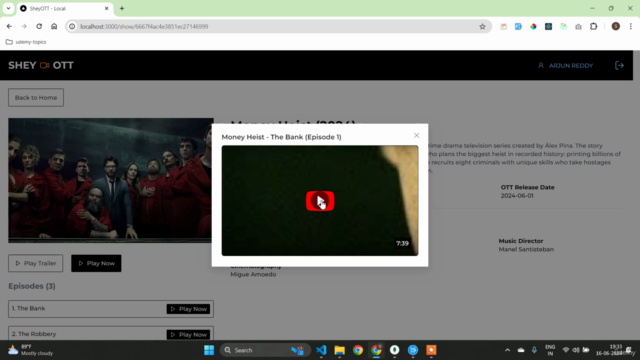Bookmark this page with star icon
The height and width of the screenshot is (360, 640).
482,27
